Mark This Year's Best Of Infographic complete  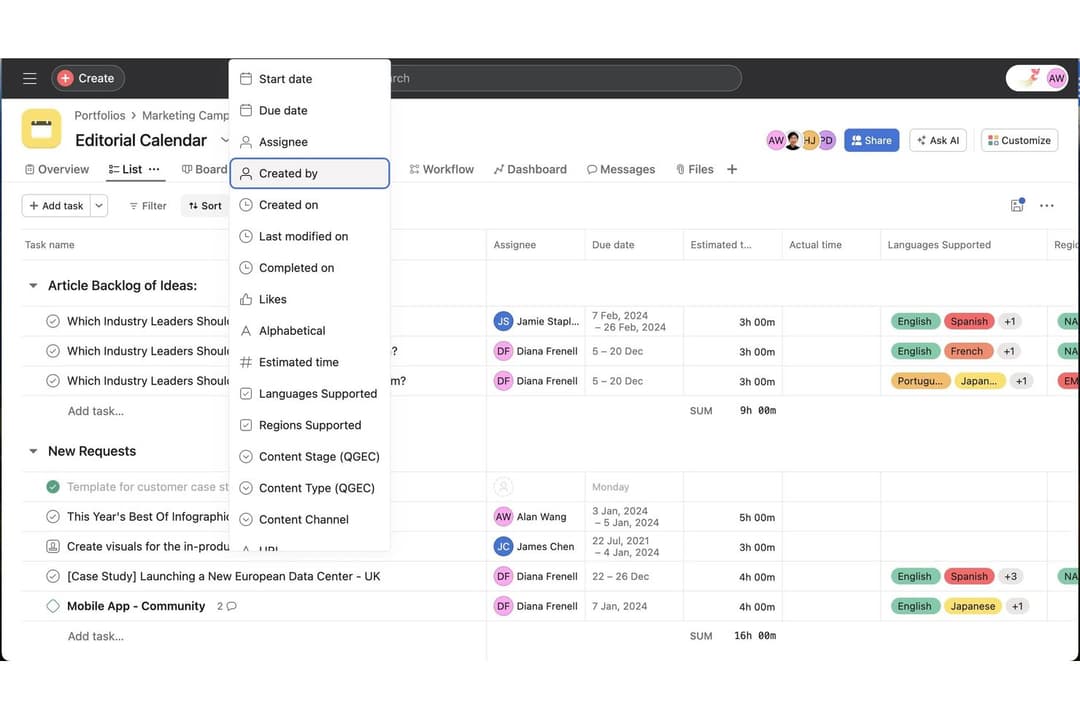[x=53, y=517]
